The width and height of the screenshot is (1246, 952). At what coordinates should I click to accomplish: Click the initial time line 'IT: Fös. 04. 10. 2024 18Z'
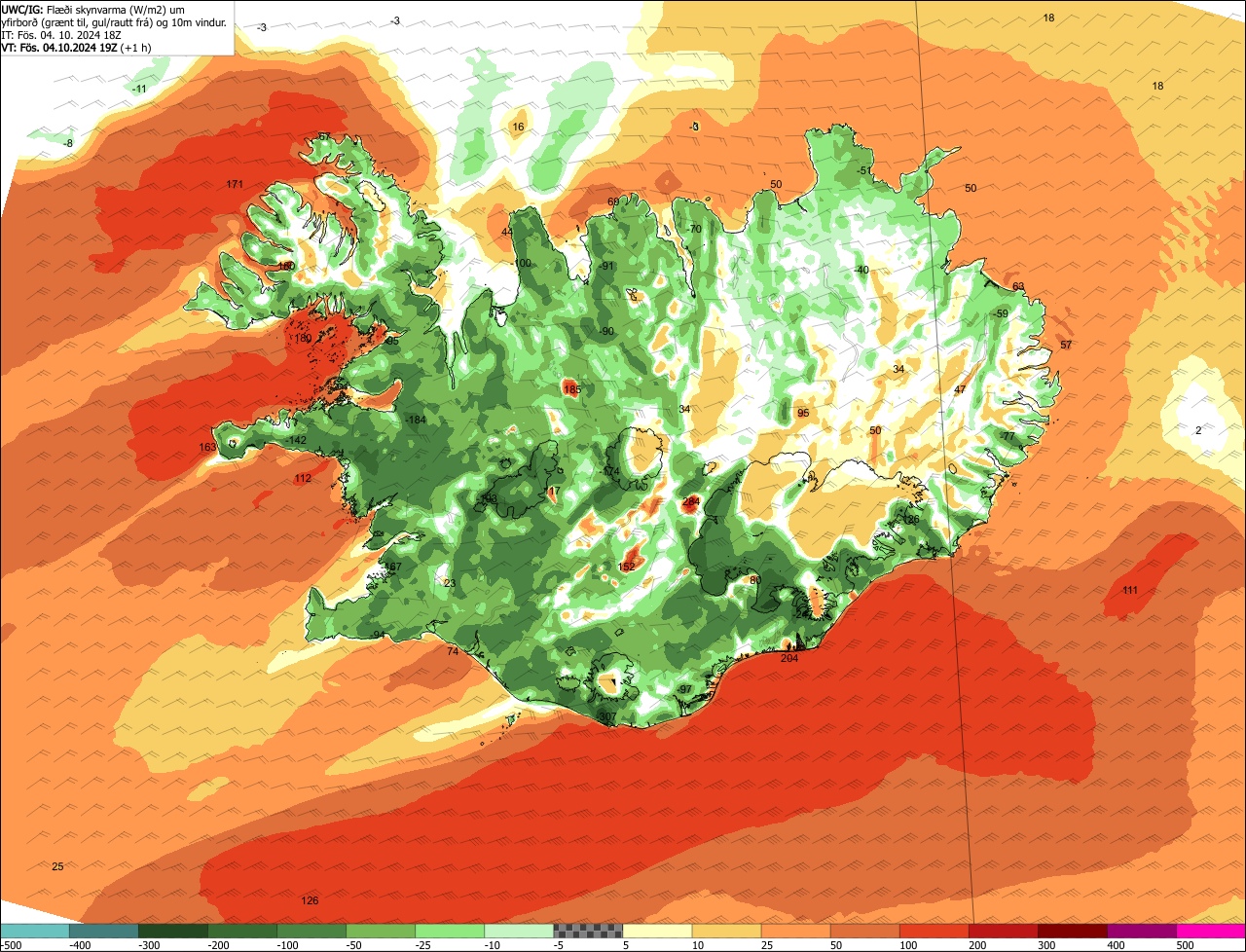(x=61, y=34)
